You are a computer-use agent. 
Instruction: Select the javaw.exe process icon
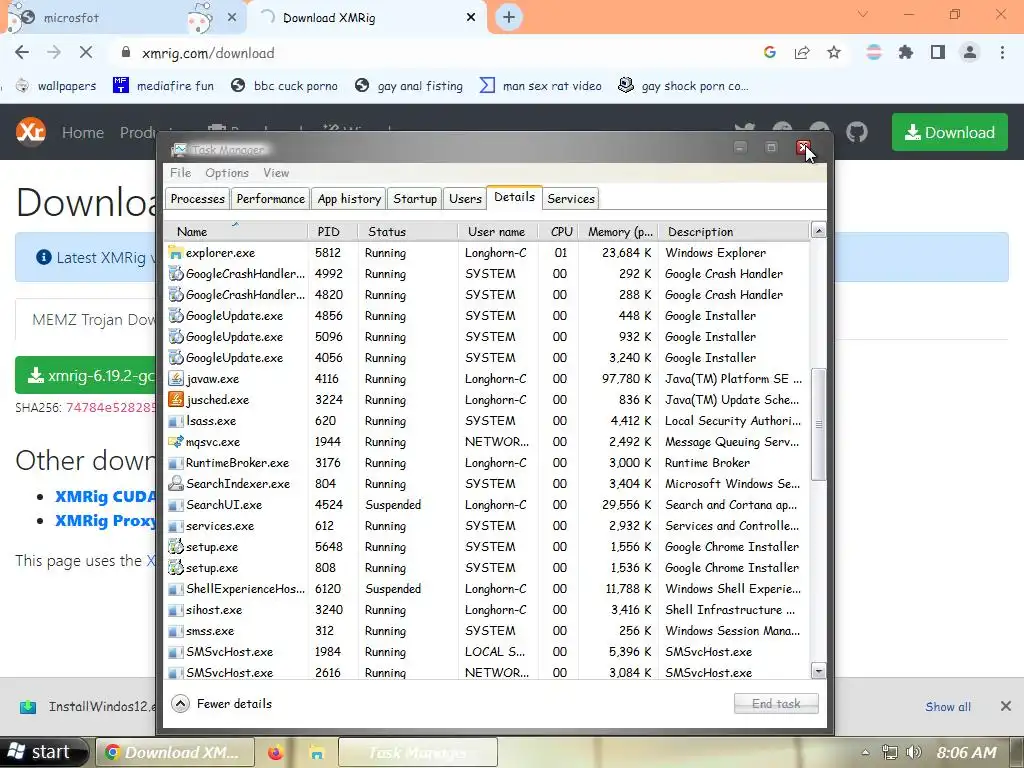coord(175,379)
